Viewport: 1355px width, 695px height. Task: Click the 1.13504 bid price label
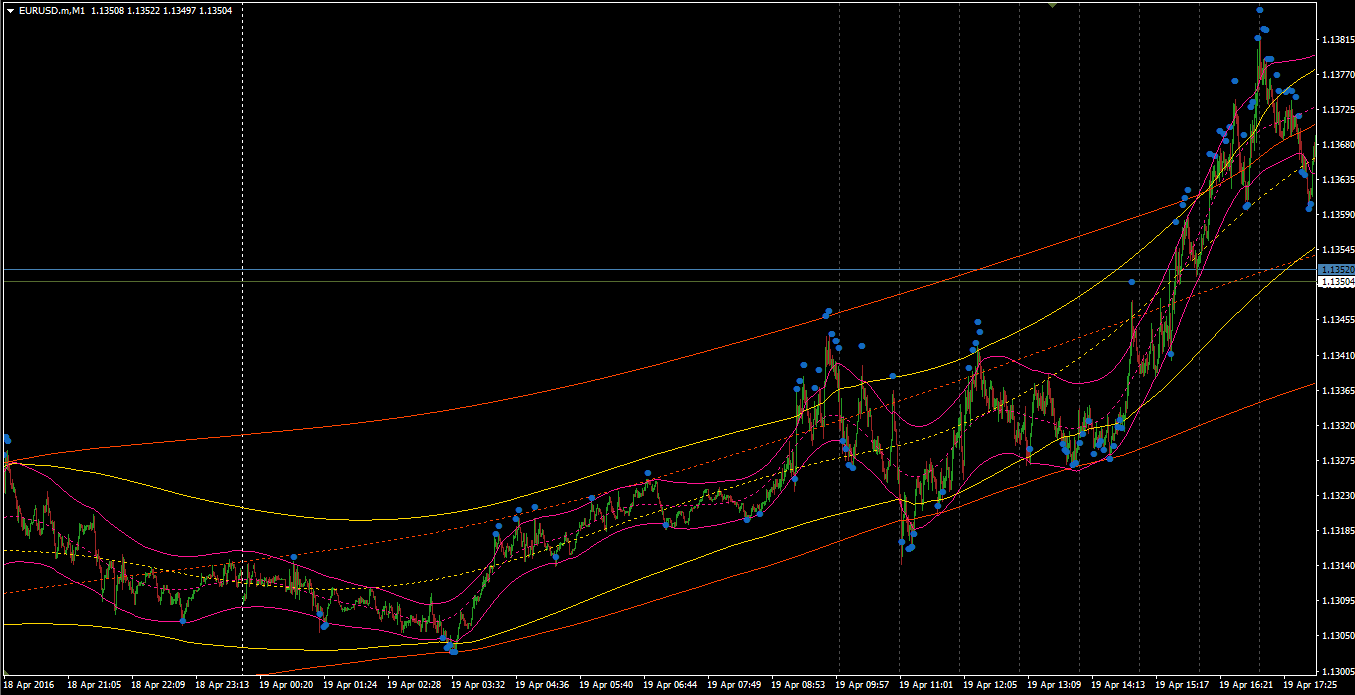click(x=1336, y=282)
